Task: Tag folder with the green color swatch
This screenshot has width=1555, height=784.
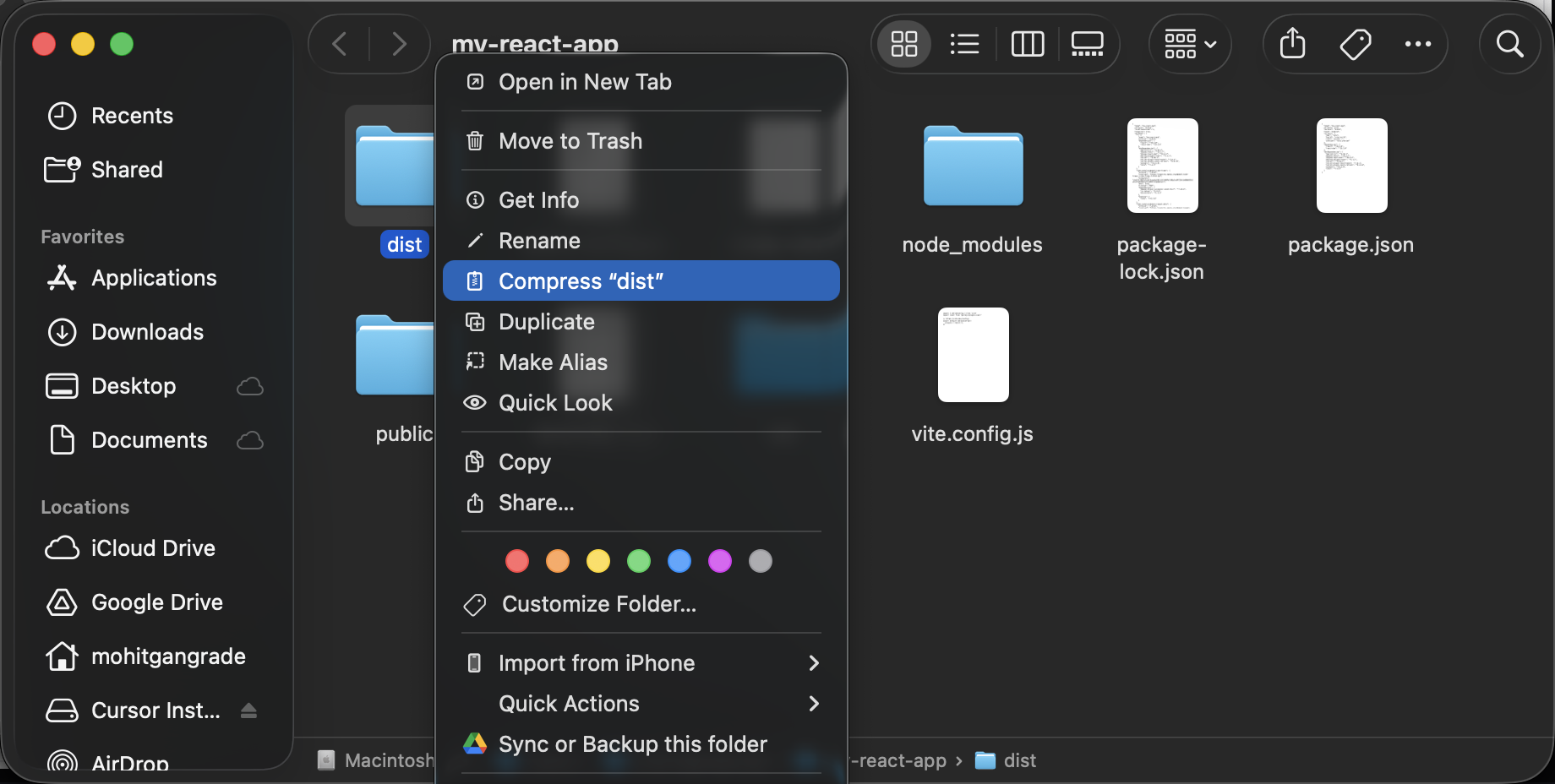Action: (639, 560)
